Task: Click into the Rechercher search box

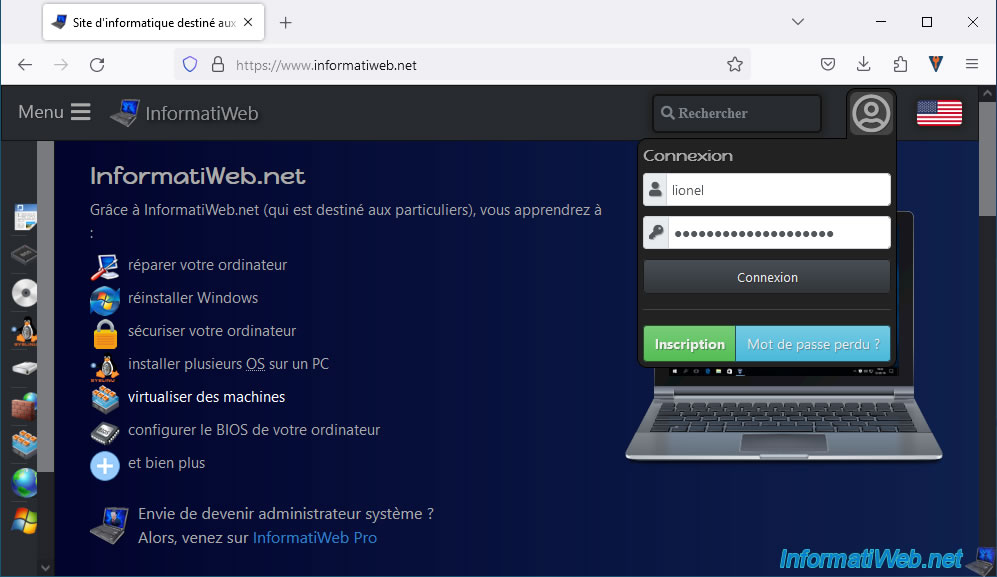Action: pos(737,113)
